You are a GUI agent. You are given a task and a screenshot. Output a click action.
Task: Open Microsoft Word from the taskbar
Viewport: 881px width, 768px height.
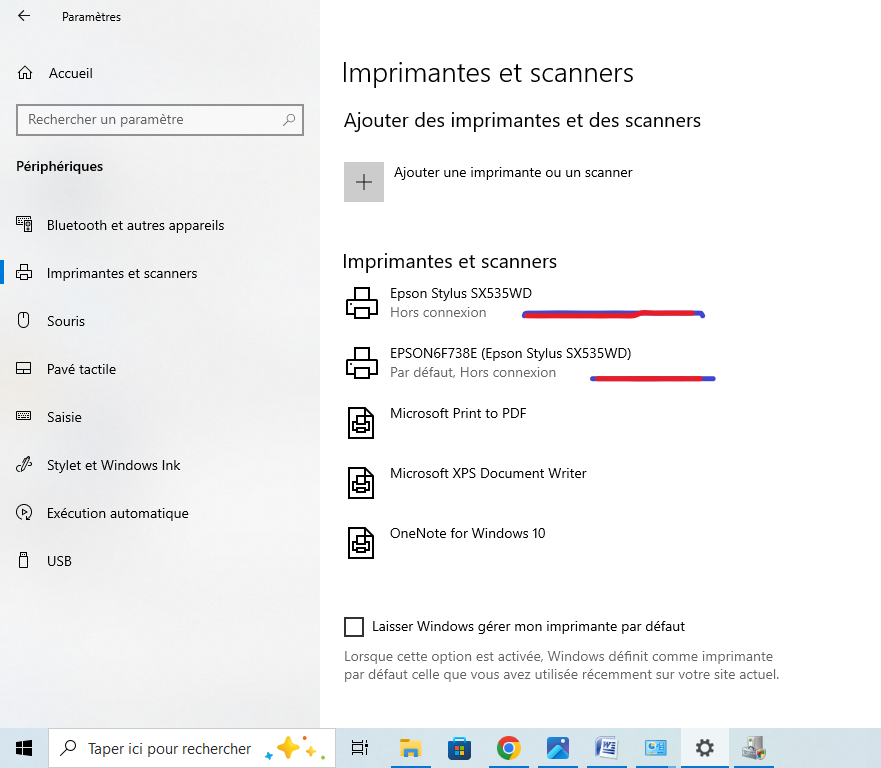pos(606,748)
